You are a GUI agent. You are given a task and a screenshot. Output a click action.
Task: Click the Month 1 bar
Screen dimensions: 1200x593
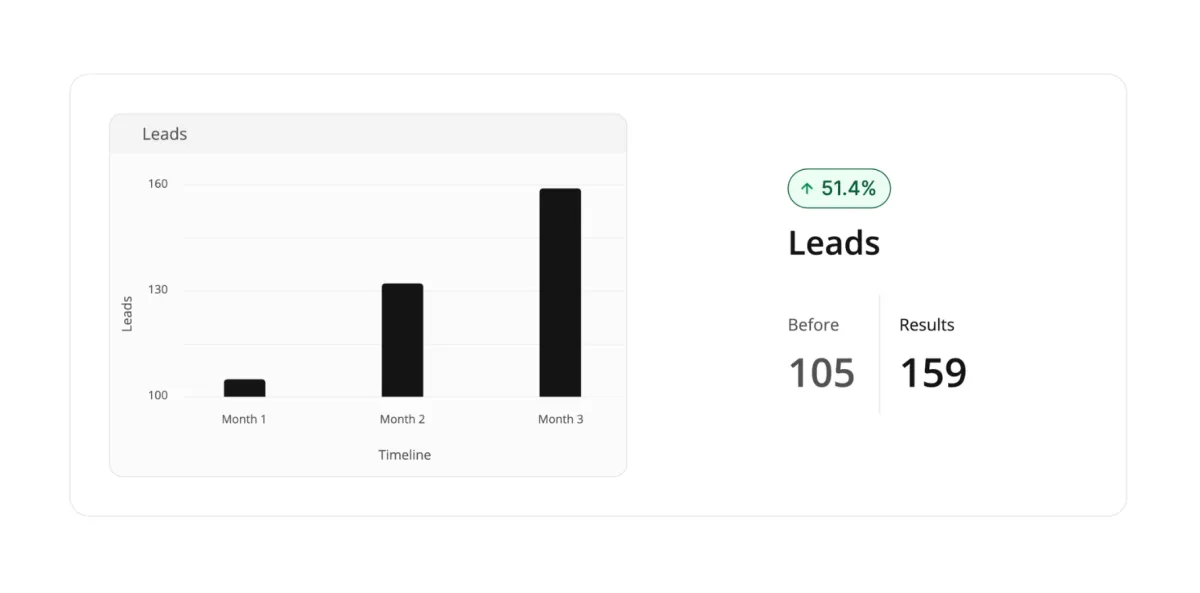245,388
